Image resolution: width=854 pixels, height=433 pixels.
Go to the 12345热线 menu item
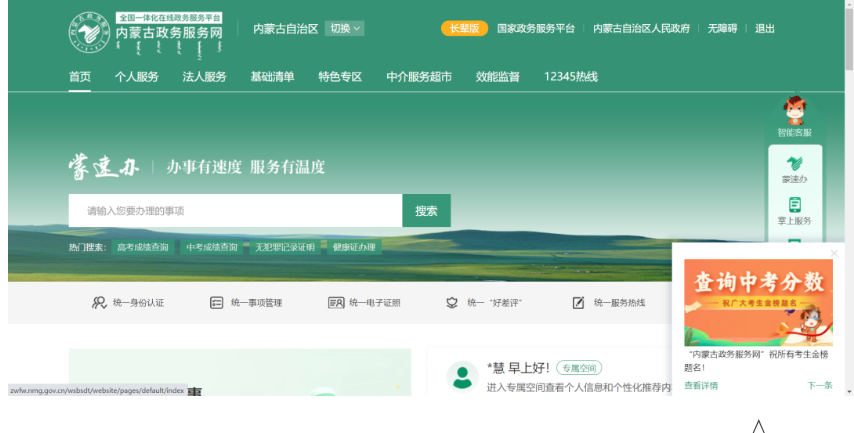coord(570,77)
